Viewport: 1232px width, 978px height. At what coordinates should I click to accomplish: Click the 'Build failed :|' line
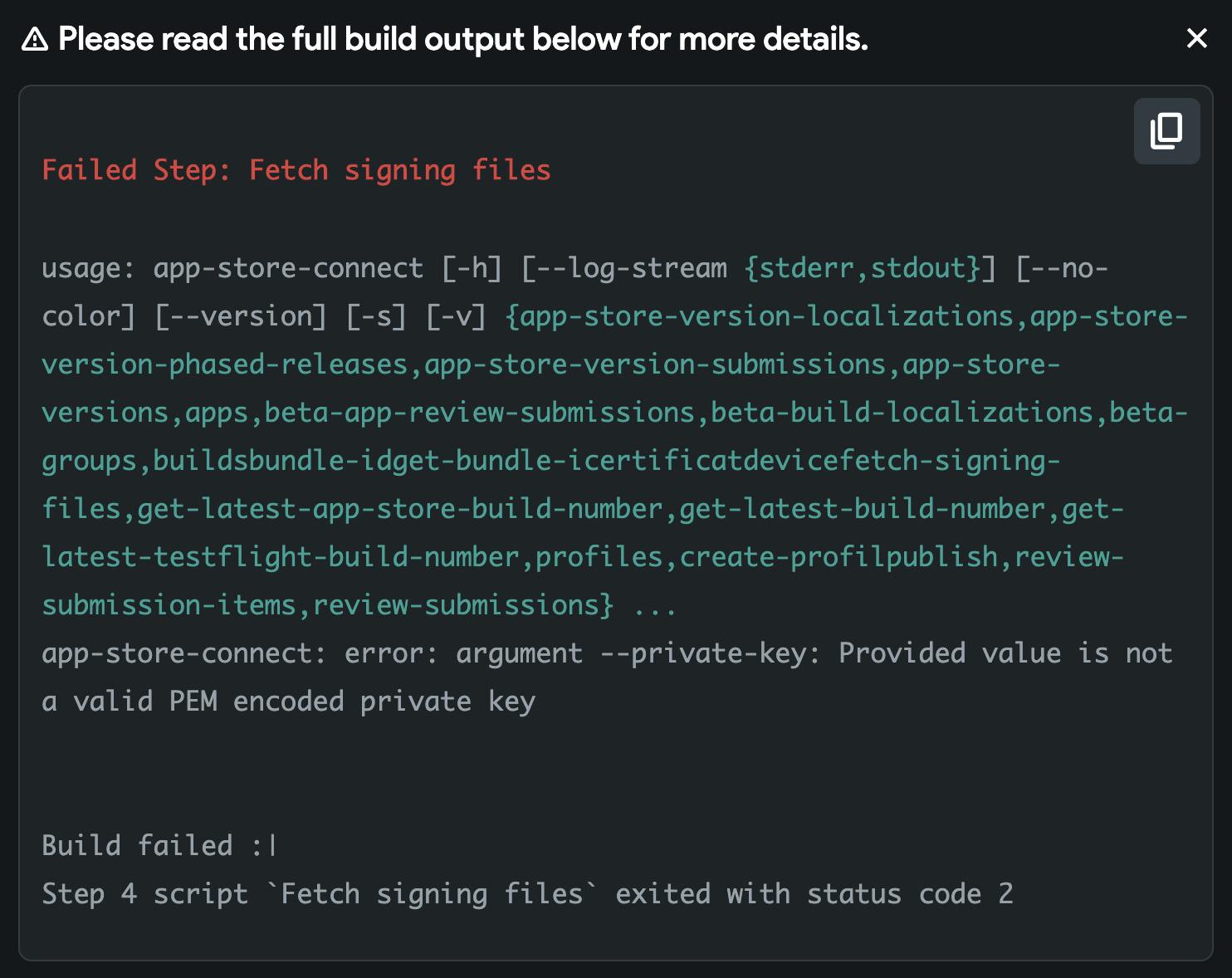(159, 846)
